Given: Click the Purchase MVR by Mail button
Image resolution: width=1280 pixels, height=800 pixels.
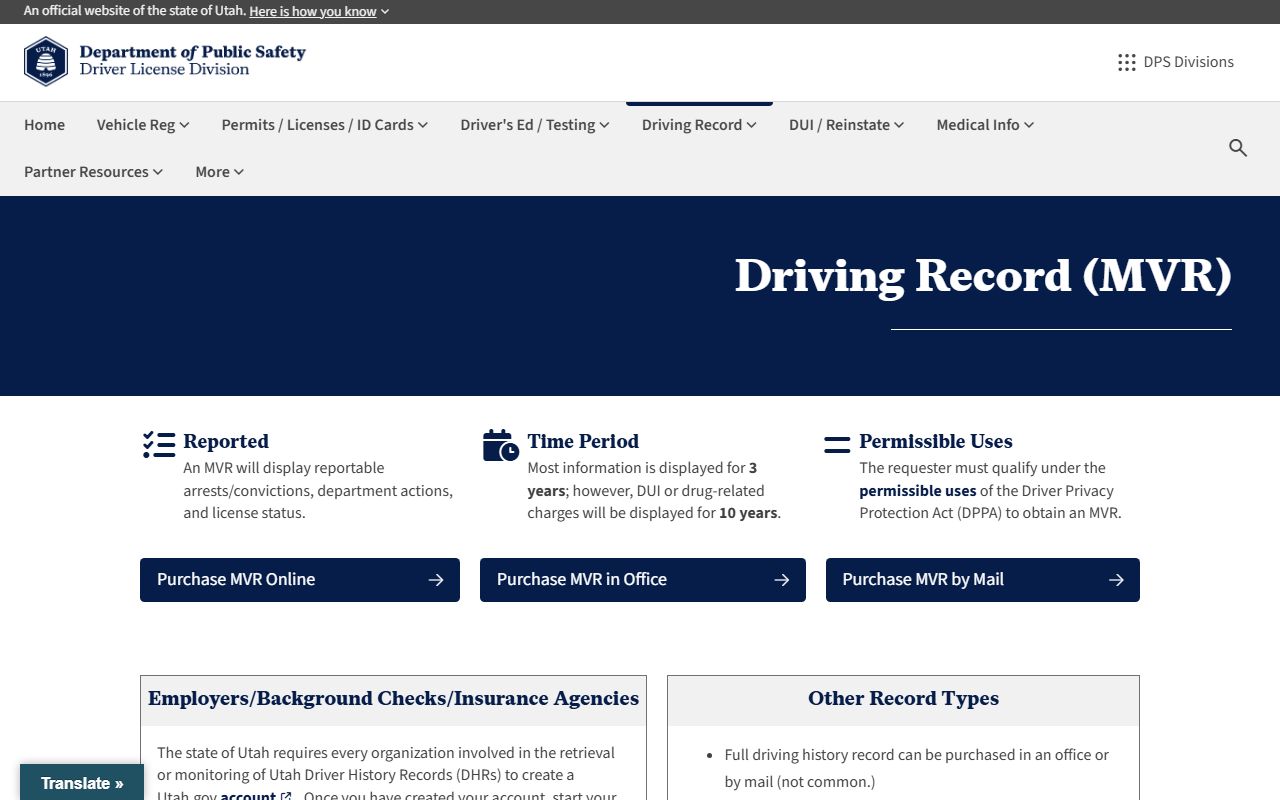Looking at the screenshot, I should coord(983,580).
